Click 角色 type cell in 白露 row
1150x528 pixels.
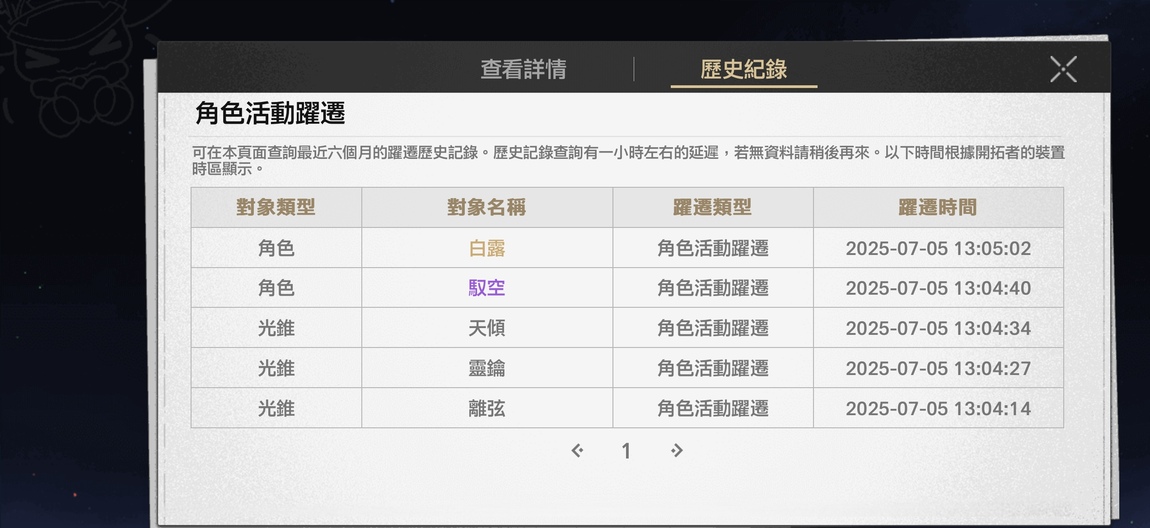coord(276,249)
